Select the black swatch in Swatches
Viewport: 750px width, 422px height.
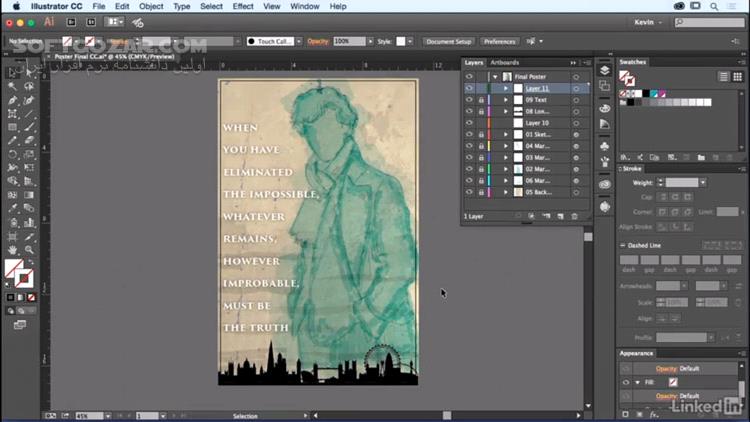pyautogui.click(x=646, y=94)
